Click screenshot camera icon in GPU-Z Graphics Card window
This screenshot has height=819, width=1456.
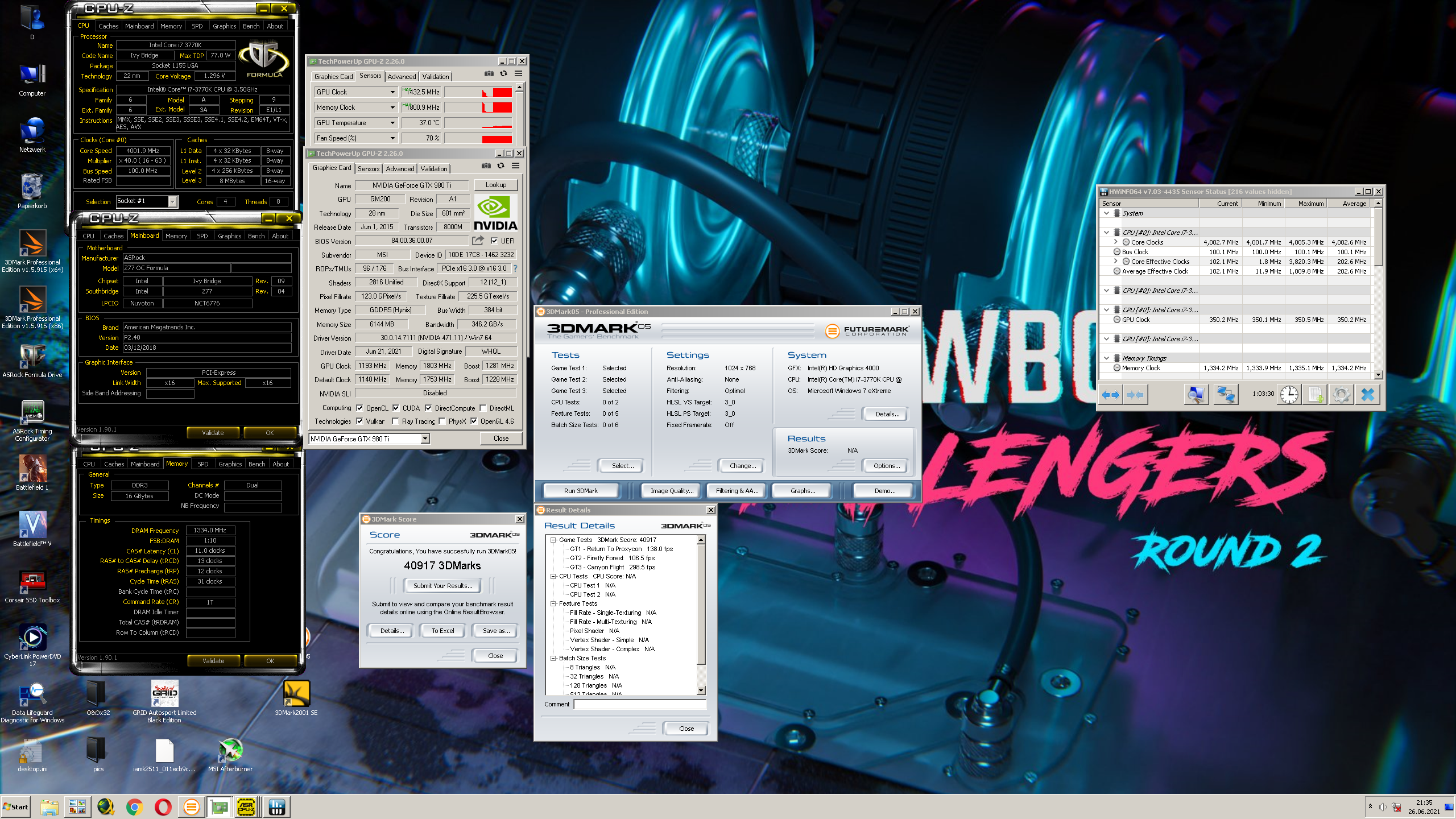click(486, 166)
